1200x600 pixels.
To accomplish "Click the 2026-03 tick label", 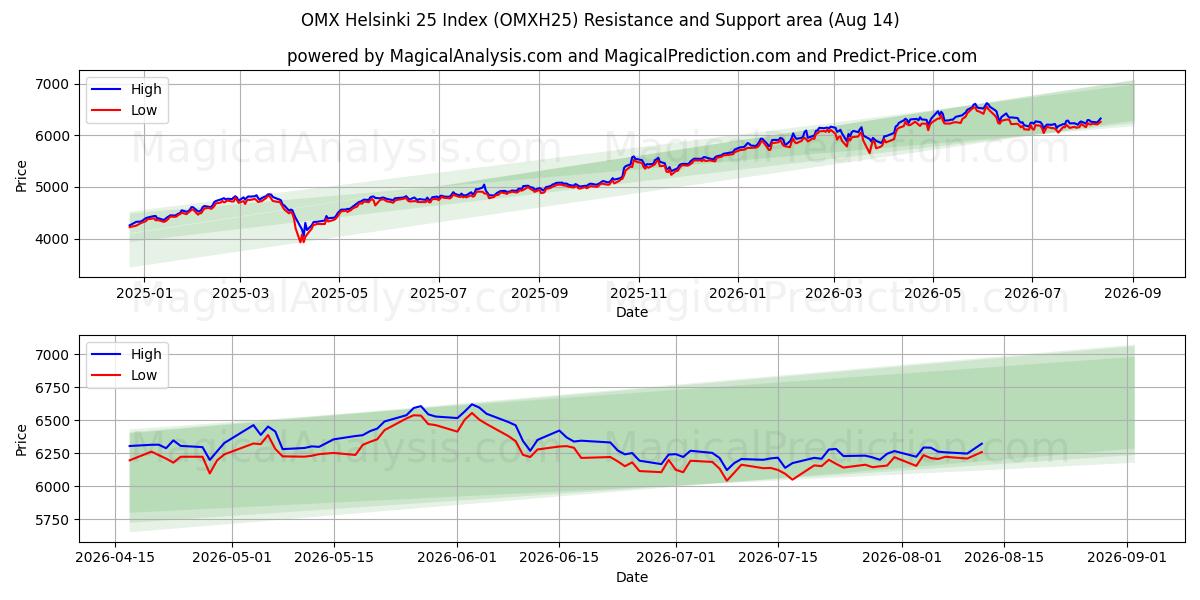I will click(834, 293).
